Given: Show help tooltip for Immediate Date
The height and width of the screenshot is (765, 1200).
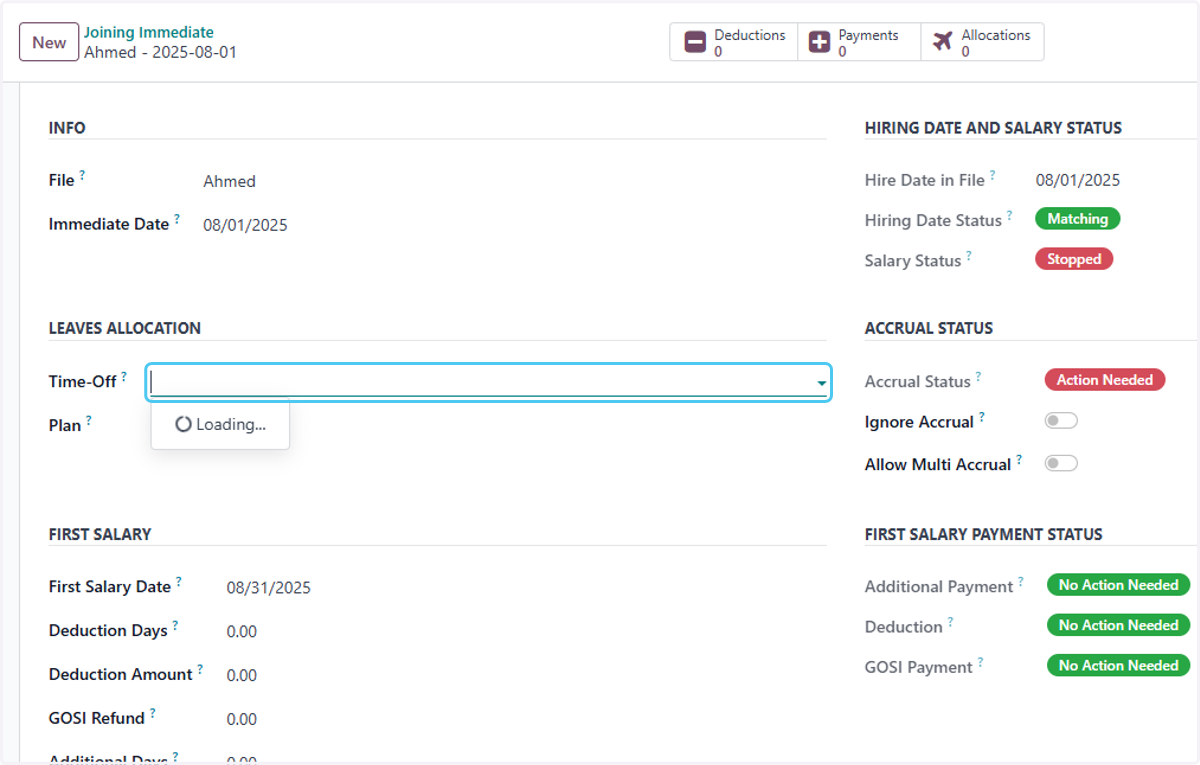Looking at the screenshot, I should tap(177, 218).
